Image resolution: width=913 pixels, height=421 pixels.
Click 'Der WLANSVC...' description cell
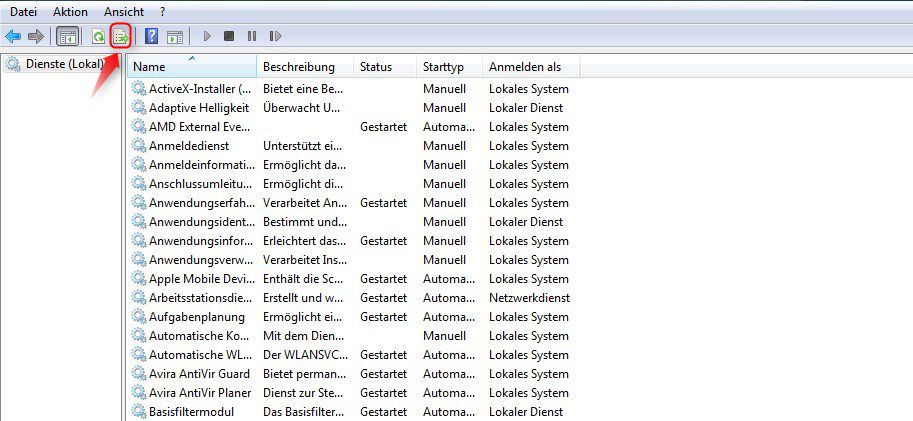(306, 355)
